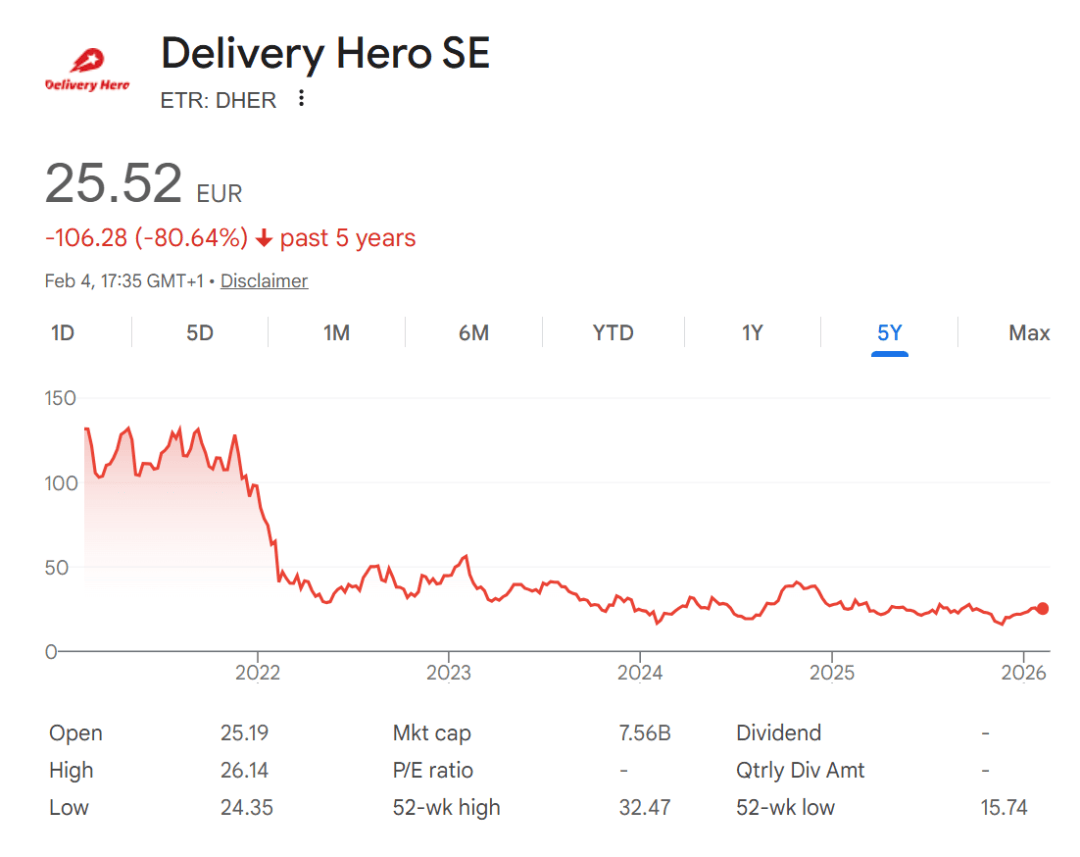This screenshot has width=1080, height=857.
Task: Show the YTD chart range
Action: click(x=613, y=333)
